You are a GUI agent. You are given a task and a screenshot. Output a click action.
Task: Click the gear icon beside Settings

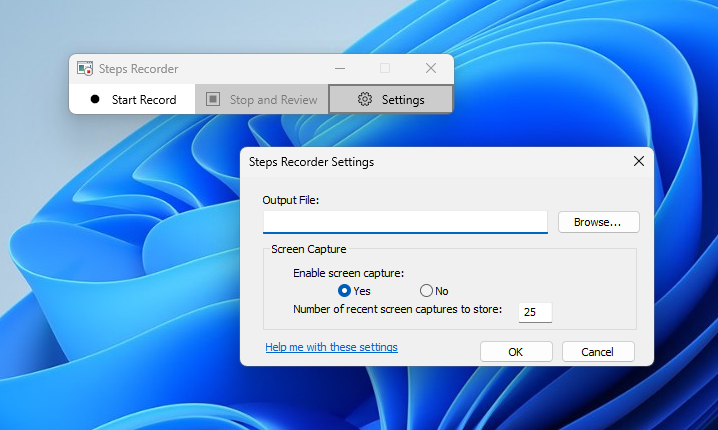pos(364,99)
